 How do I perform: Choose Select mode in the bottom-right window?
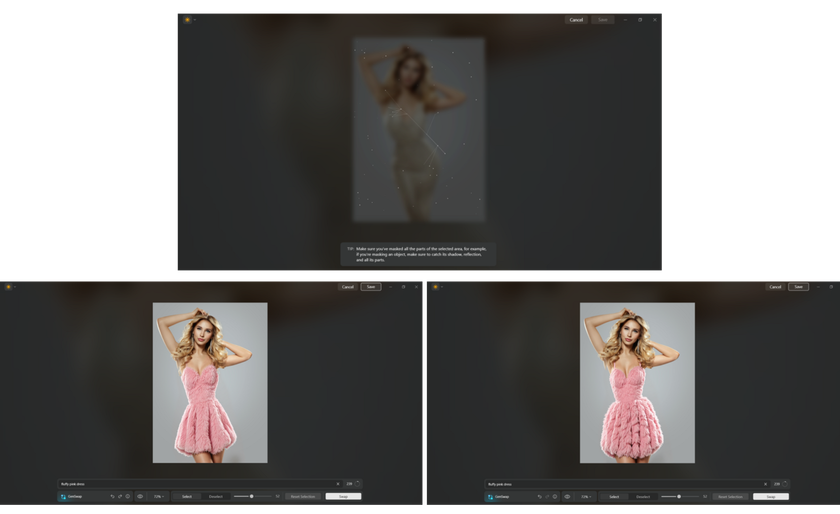[x=614, y=497]
